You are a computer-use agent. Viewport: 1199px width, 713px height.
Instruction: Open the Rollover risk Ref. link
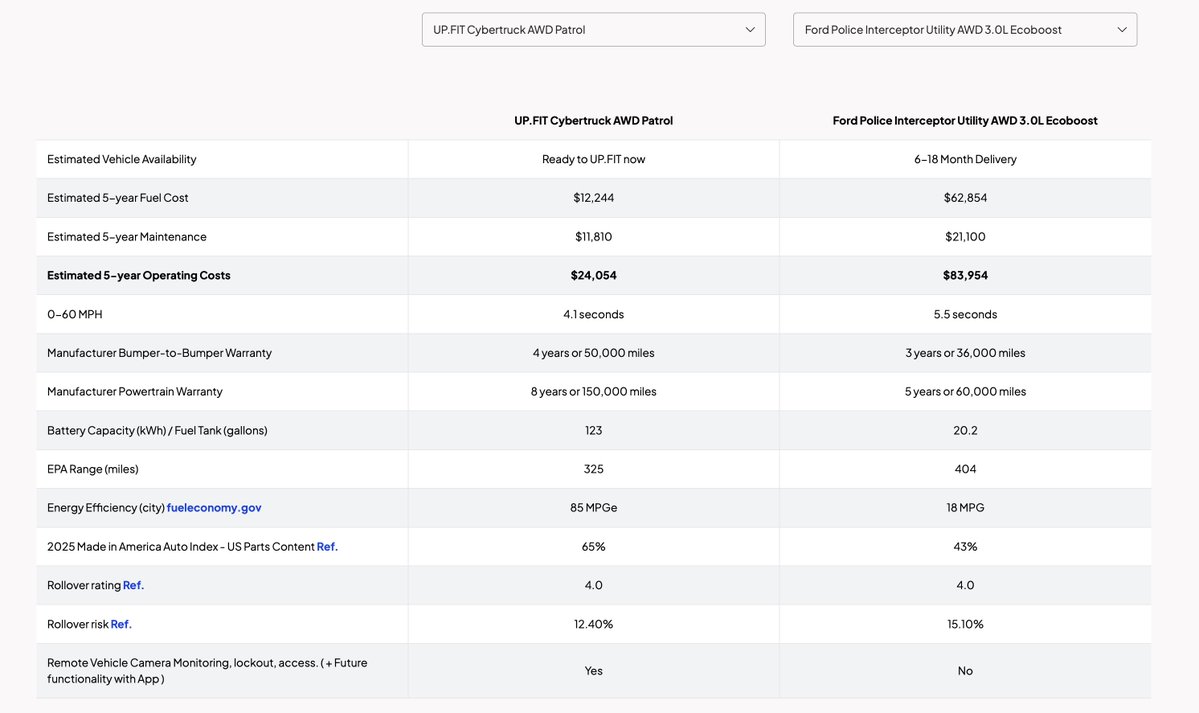[x=121, y=624]
